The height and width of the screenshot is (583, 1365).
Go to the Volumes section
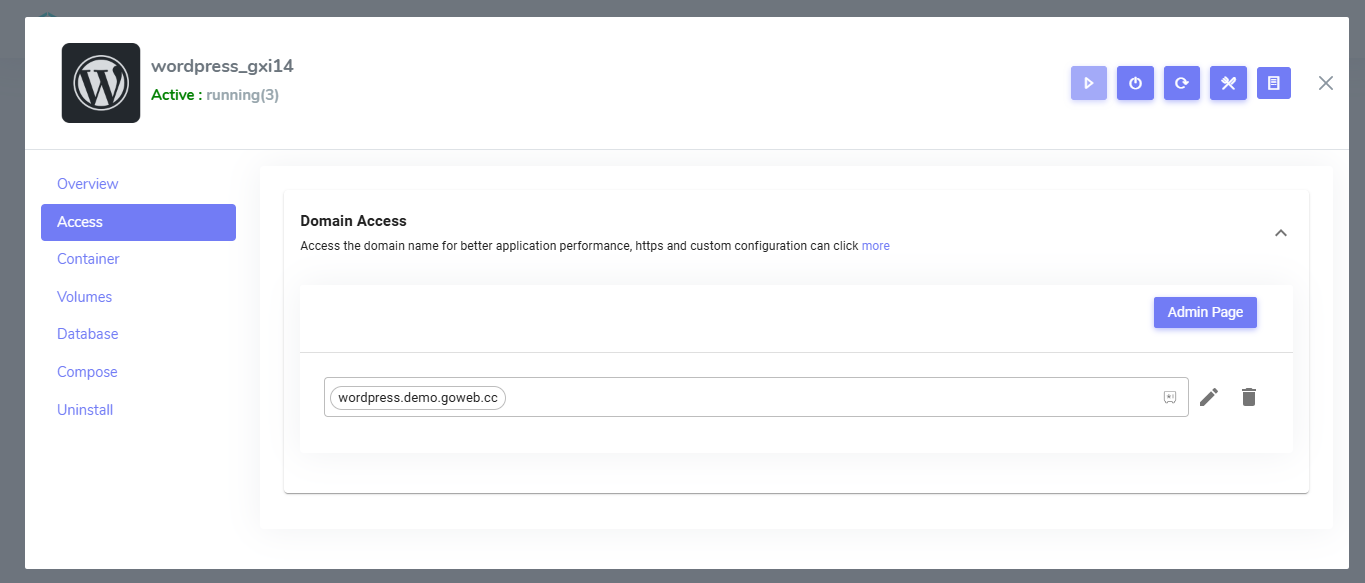[85, 297]
